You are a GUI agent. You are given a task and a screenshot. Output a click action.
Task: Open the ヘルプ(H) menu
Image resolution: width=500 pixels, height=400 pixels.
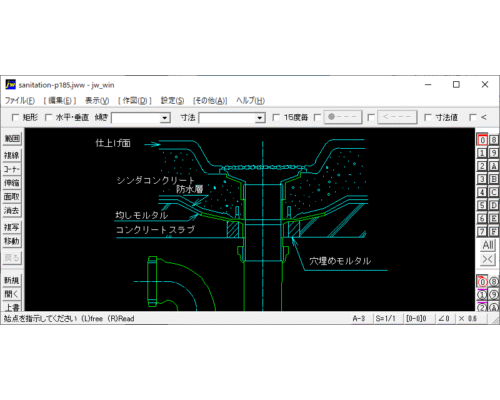point(250,100)
